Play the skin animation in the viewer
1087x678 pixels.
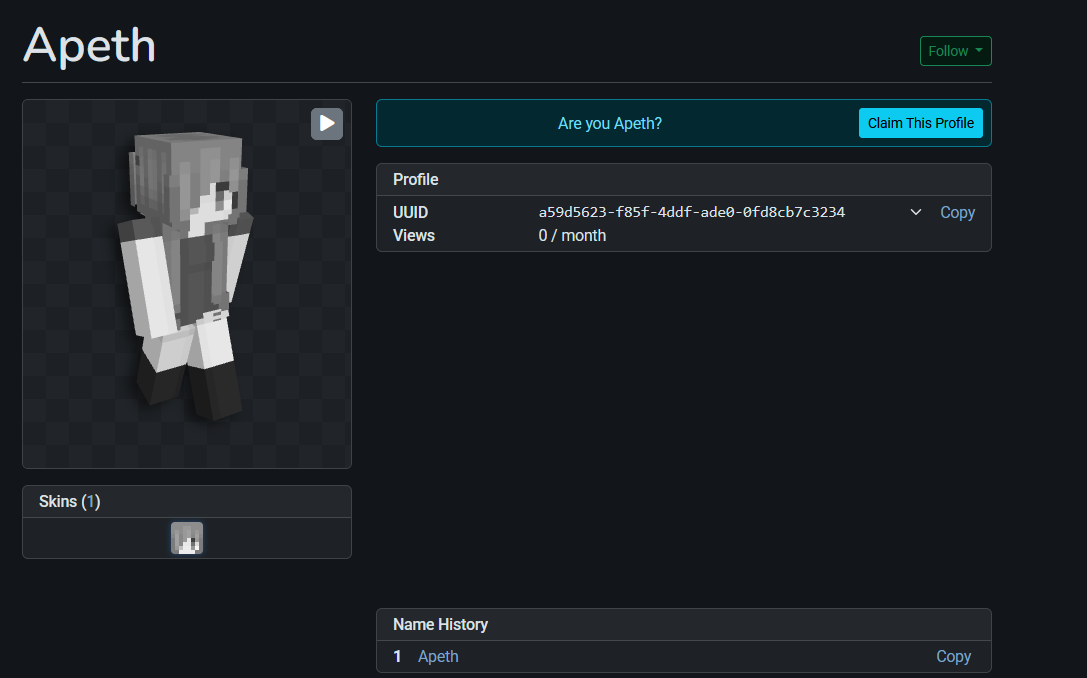pyautogui.click(x=327, y=124)
